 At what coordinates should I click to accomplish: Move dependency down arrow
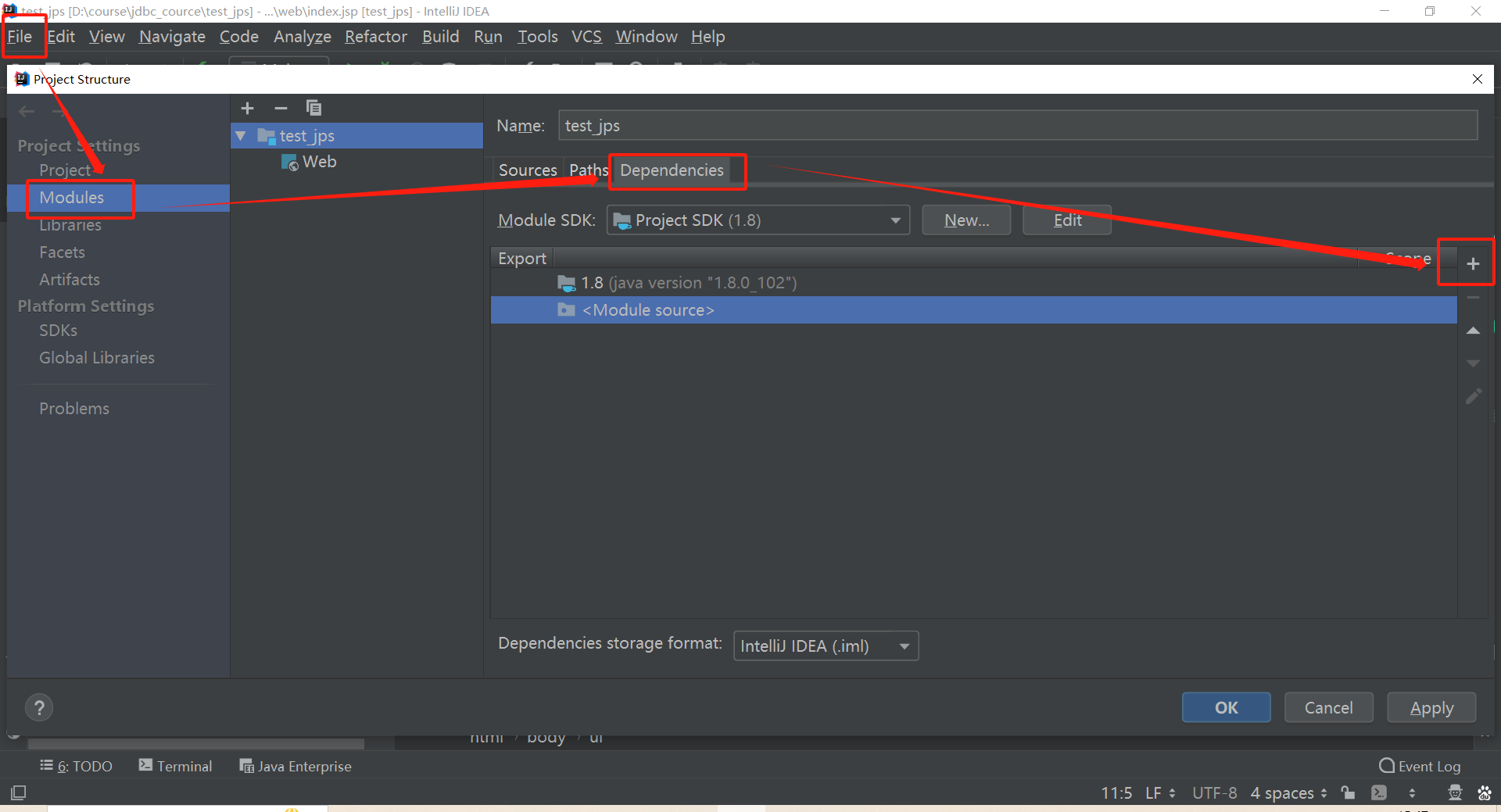1473,363
